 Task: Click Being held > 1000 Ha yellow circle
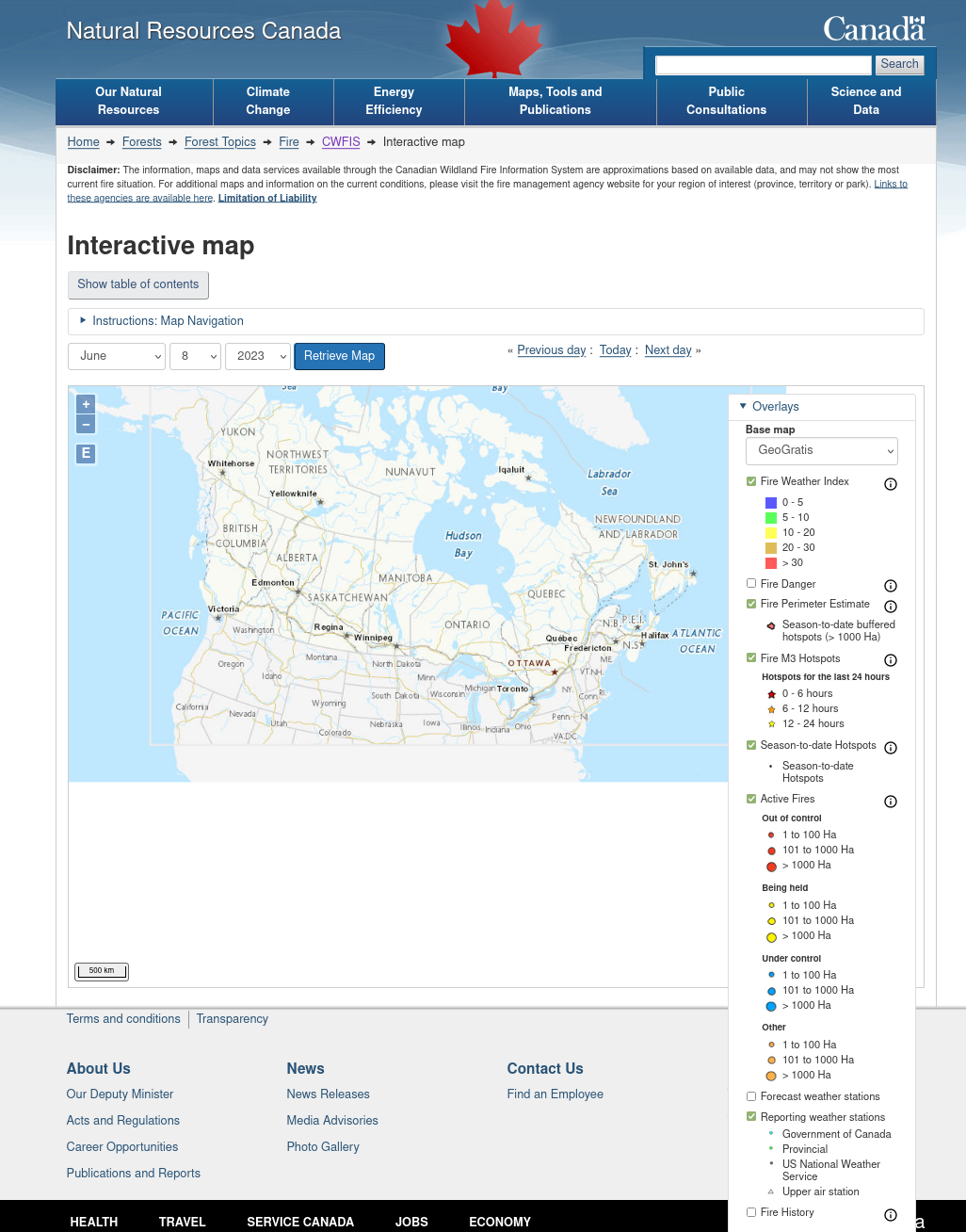[x=771, y=937]
